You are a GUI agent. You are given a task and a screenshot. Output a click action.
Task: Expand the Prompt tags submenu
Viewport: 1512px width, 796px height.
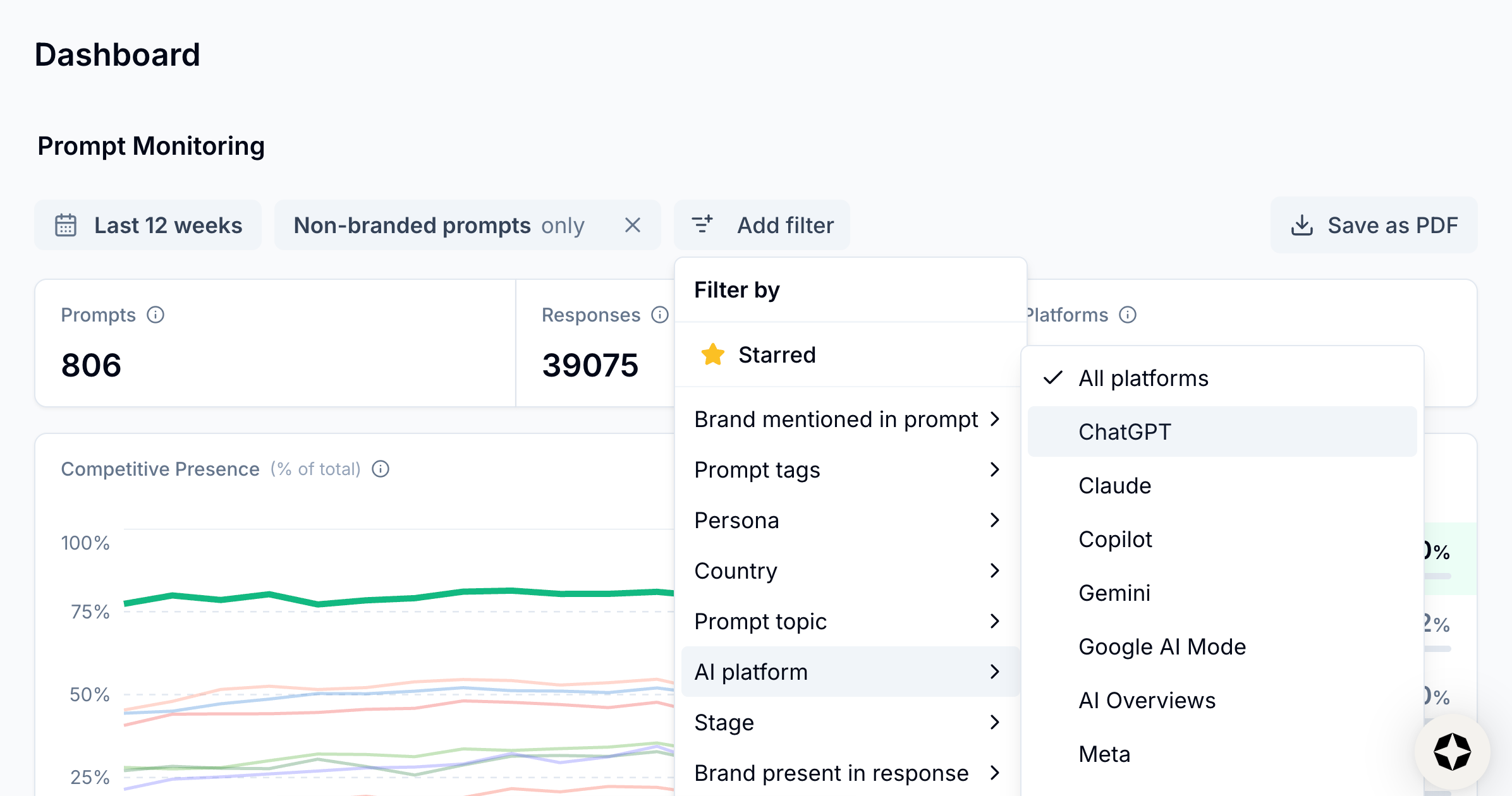click(x=847, y=470)
